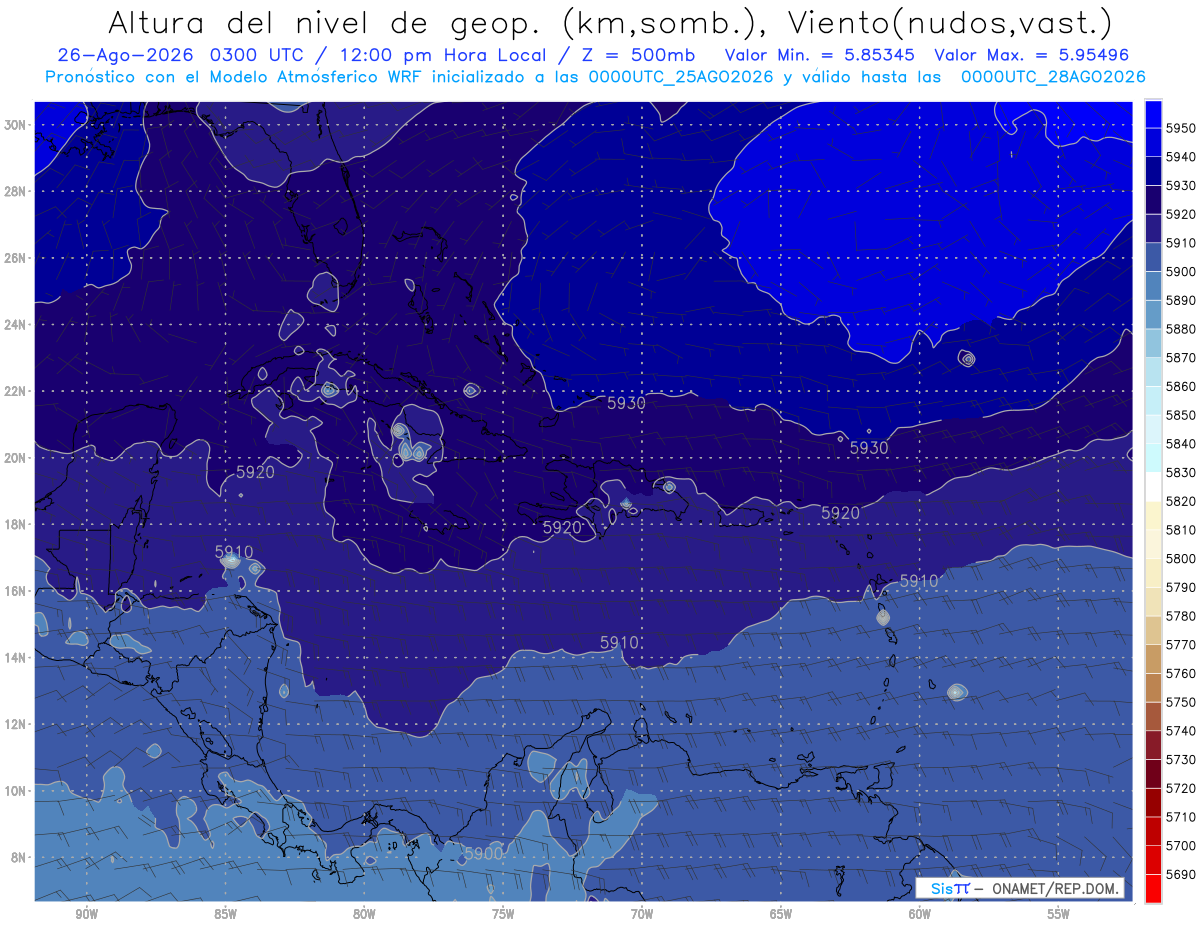The height and width of the screenshot is (927, 1200).
Task: Click the 70W longitude axis label
Action: [642, 914]
